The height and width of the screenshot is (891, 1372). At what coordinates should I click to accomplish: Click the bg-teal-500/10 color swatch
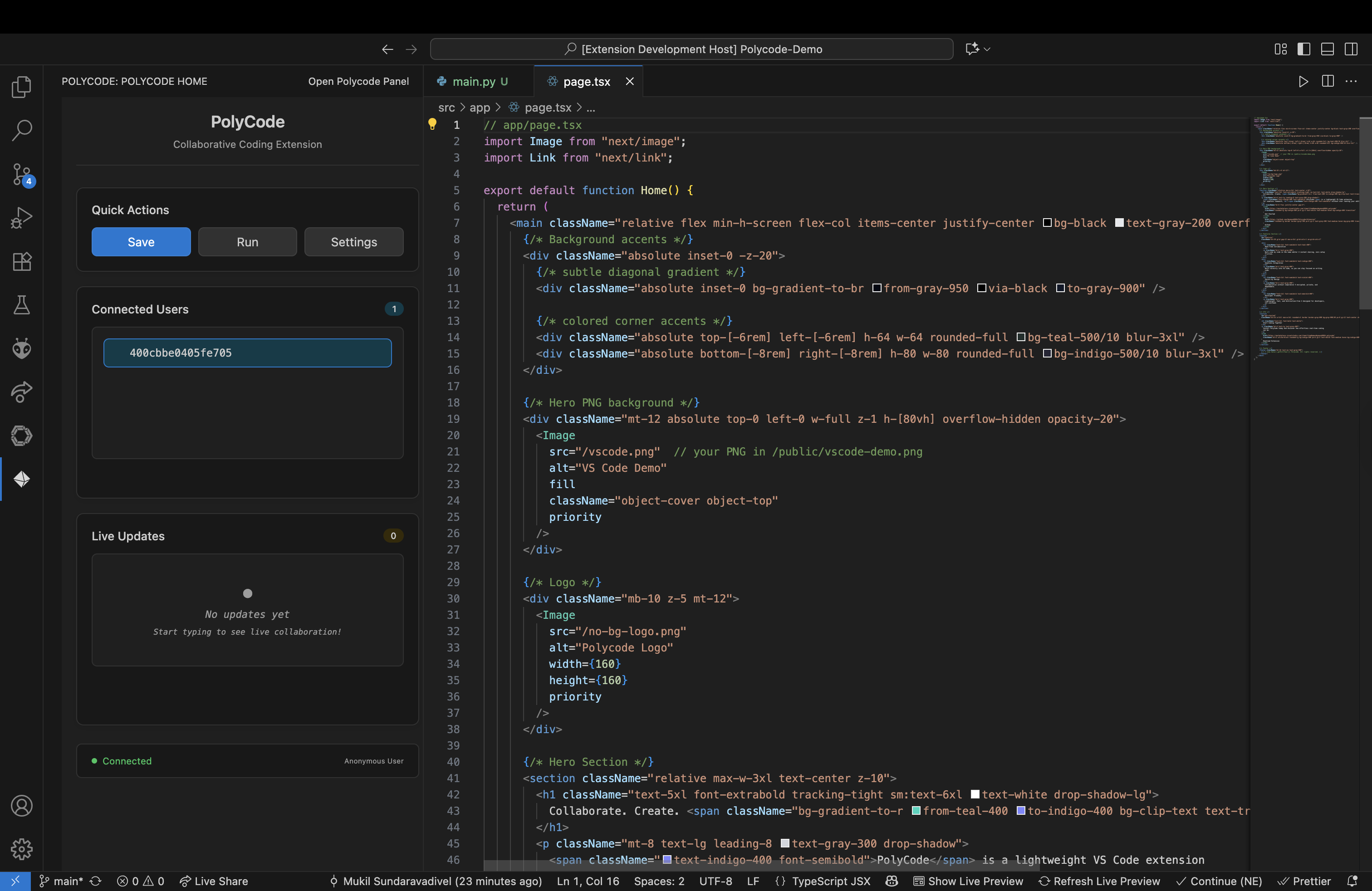tap(1020, 337)
